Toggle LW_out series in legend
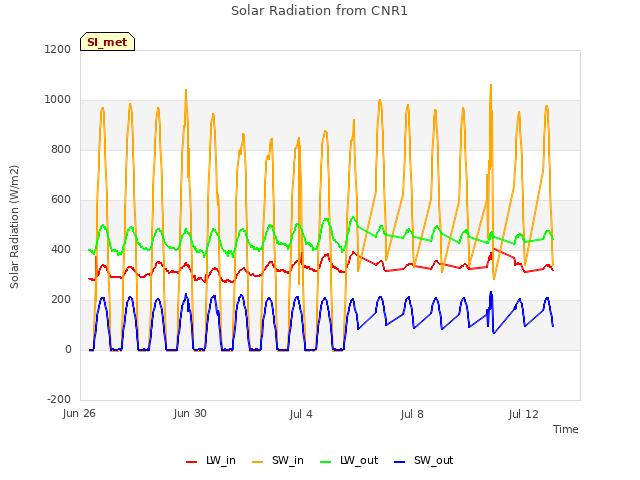 (x=349, y=460)
